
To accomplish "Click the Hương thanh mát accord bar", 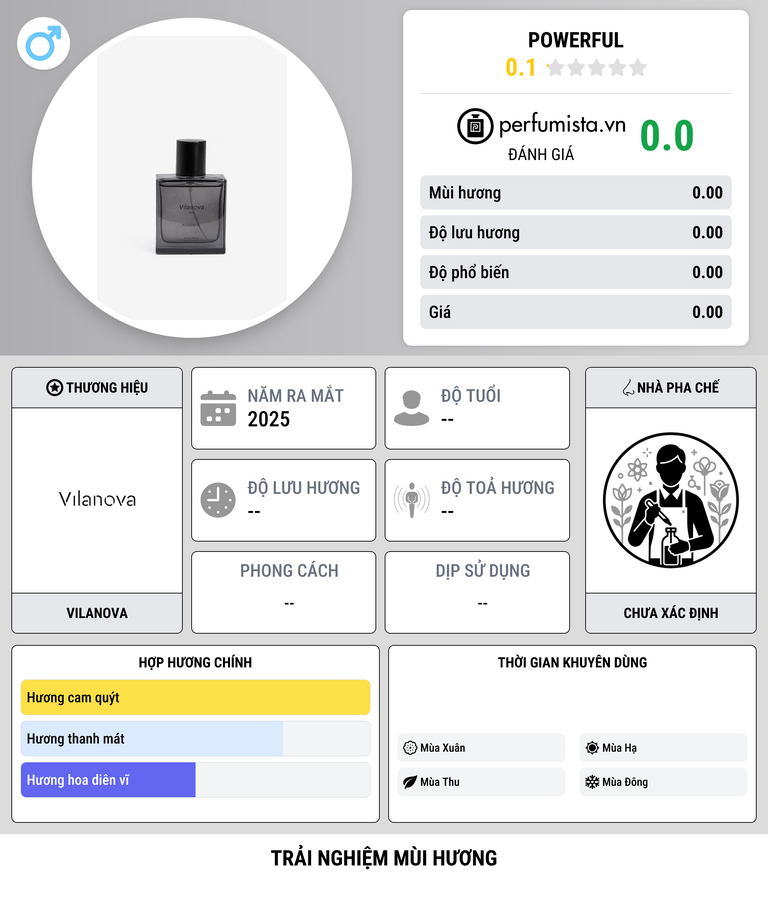I will 196,738.
